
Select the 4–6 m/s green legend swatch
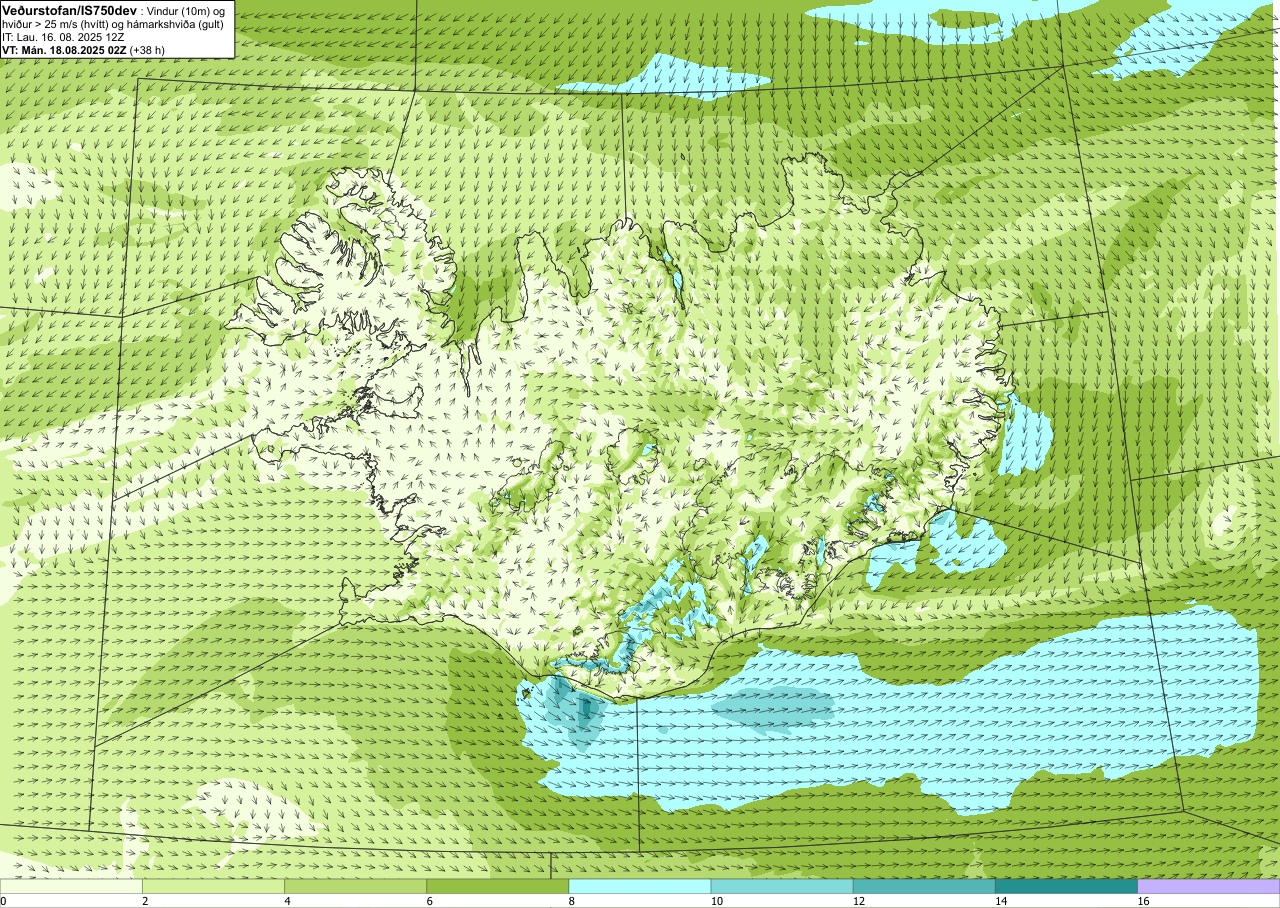355,886
